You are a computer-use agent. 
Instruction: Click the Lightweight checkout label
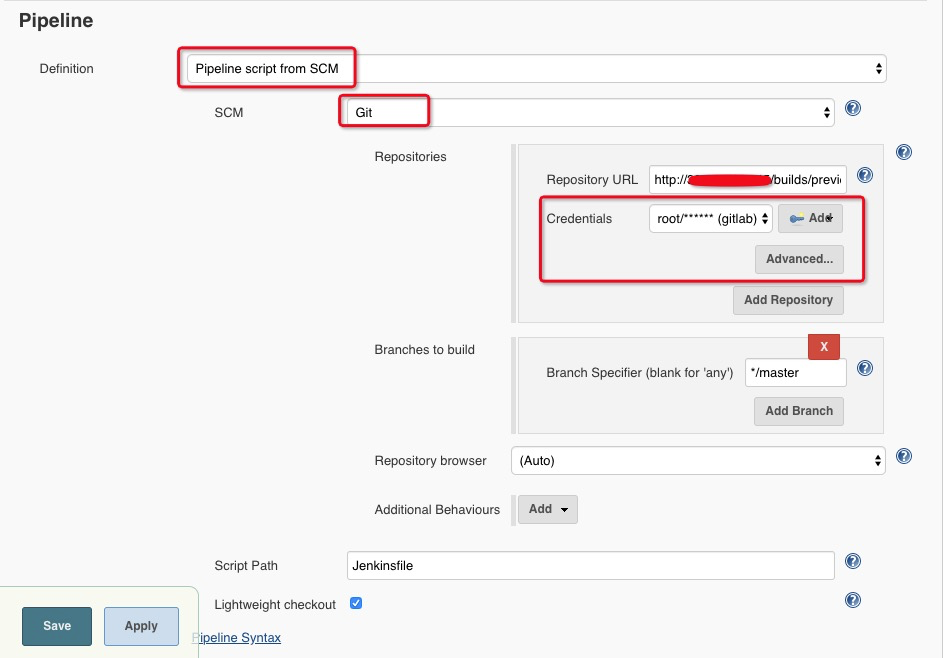(x=275, y=604)
